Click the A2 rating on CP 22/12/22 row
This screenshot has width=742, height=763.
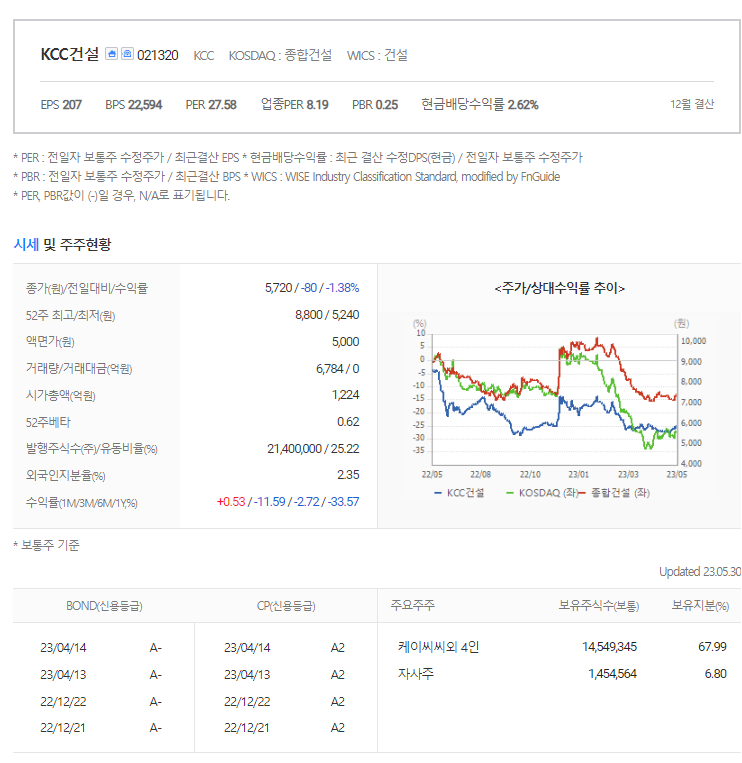click(x=338, y=702)
